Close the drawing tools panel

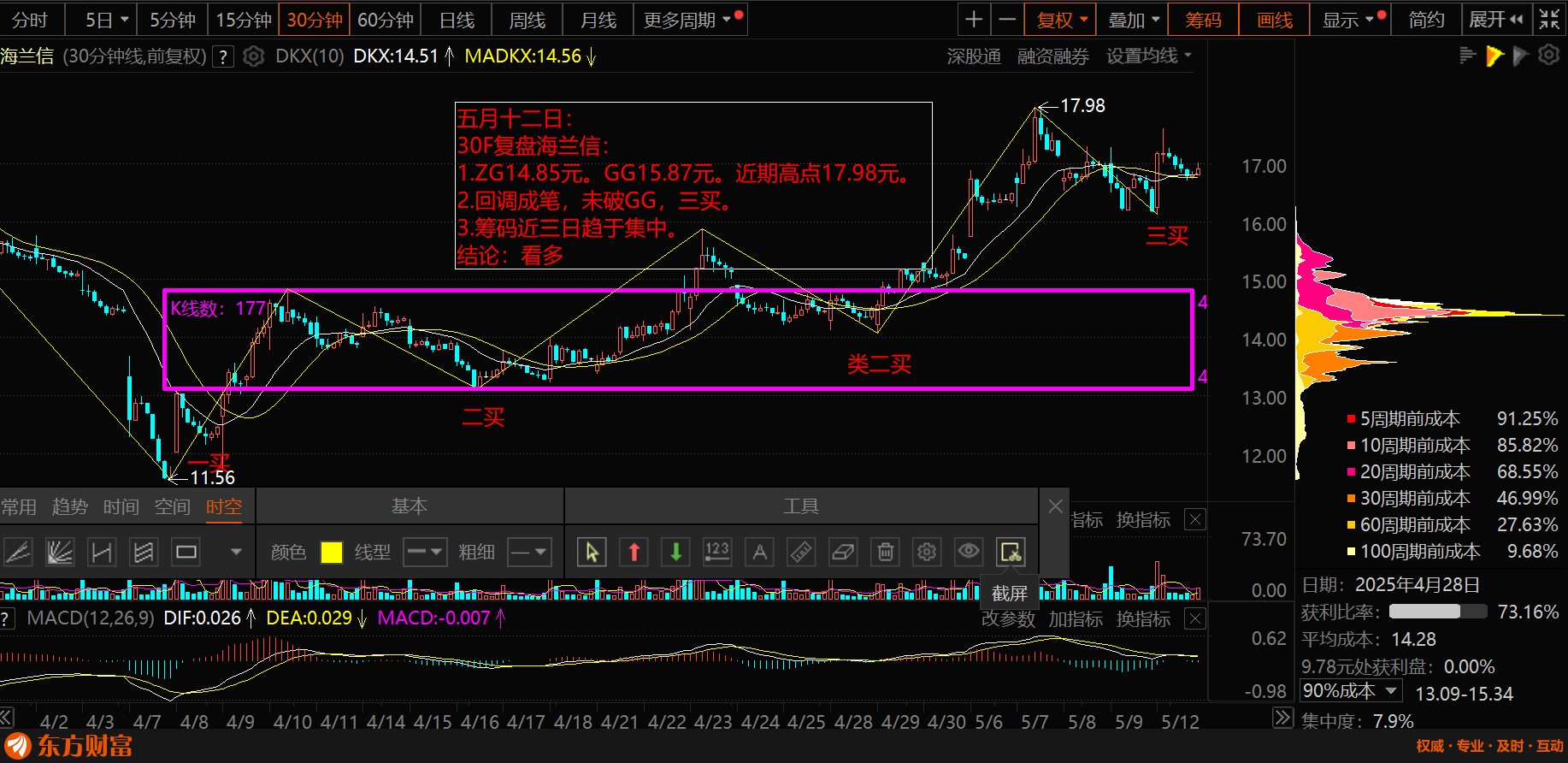tap(1056, 506)
